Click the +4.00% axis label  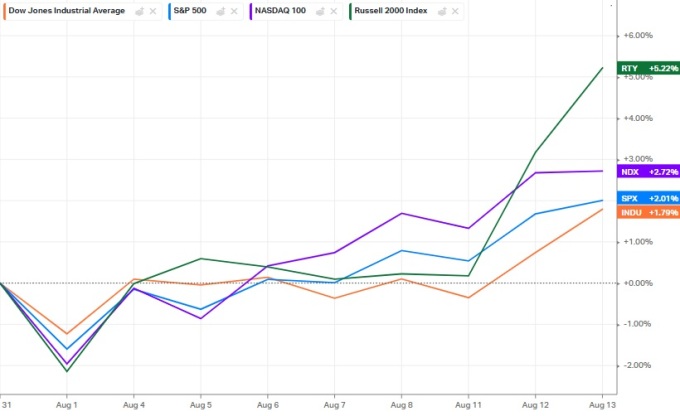[x=638, y=118]
